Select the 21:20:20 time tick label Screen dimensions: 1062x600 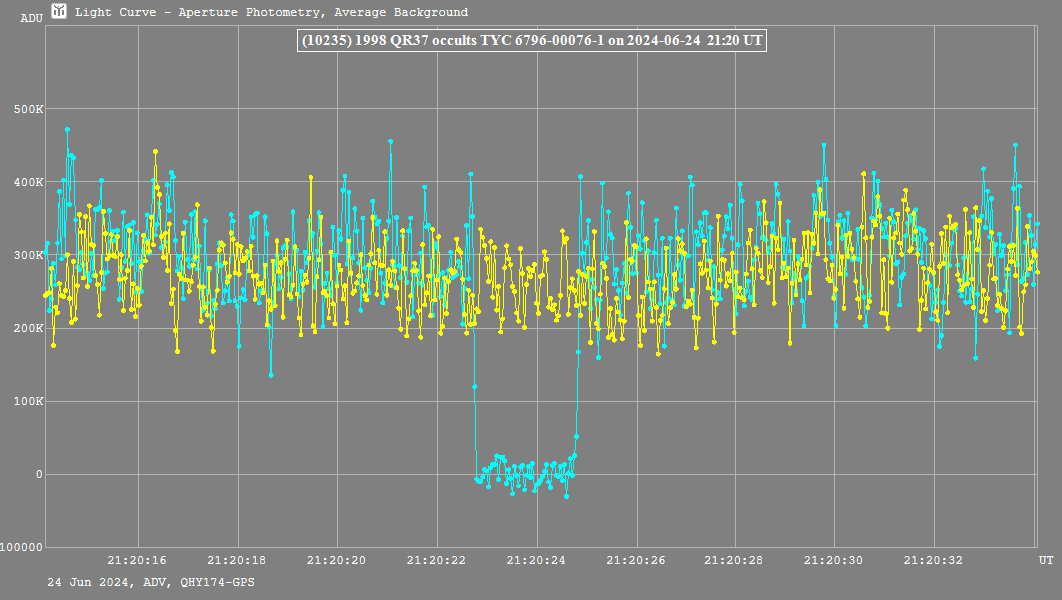click(x=336, y=561)
